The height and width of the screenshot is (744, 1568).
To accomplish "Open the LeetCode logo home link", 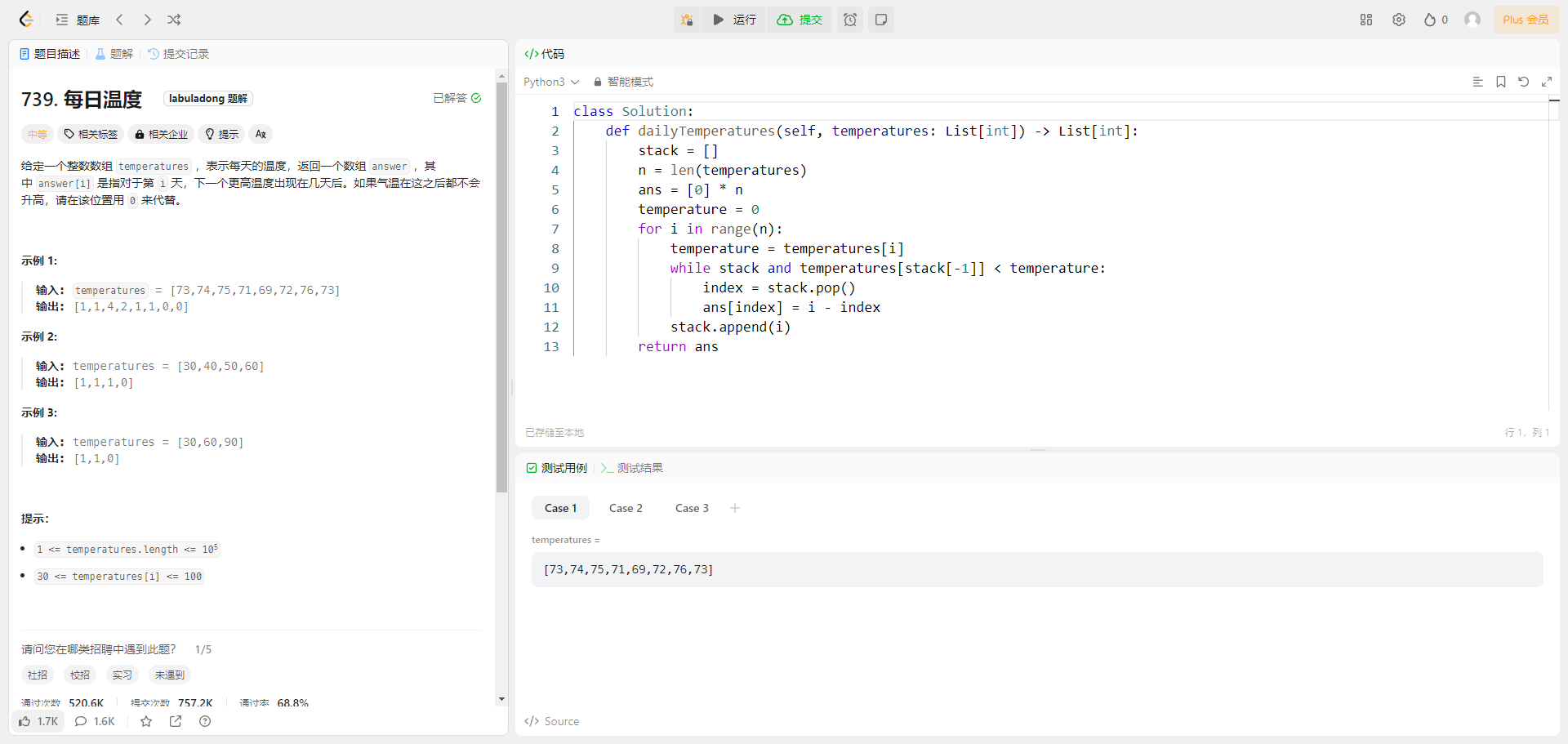I will pos(26,20).
